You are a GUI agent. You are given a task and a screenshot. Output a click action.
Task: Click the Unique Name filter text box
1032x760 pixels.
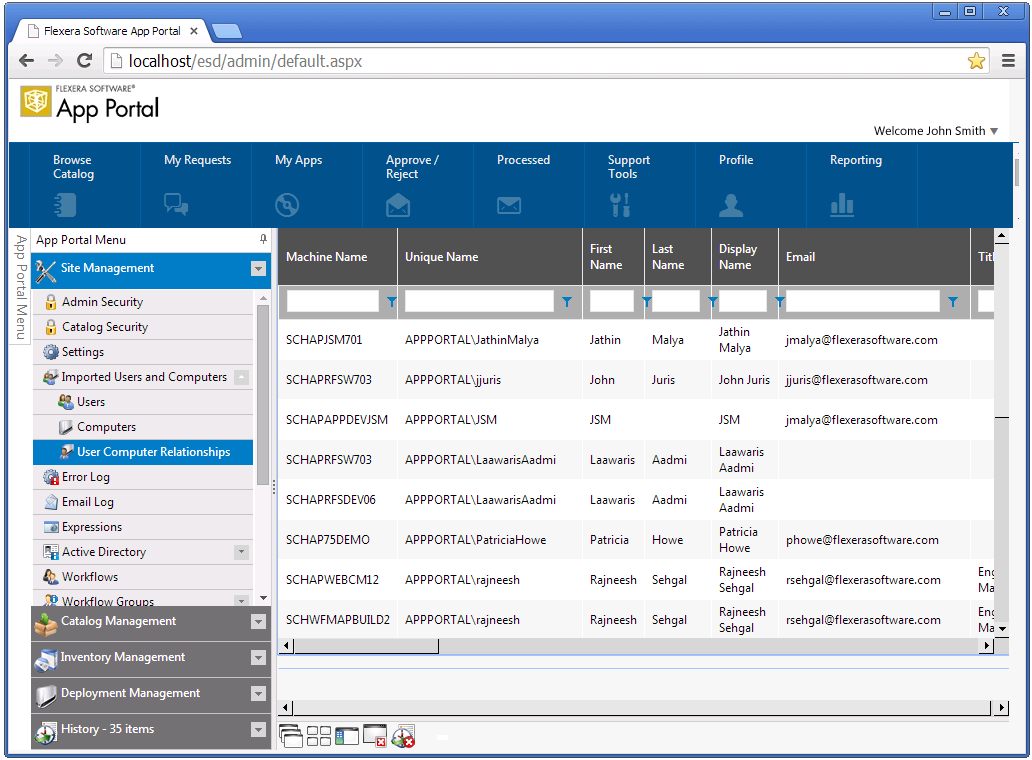479,301
